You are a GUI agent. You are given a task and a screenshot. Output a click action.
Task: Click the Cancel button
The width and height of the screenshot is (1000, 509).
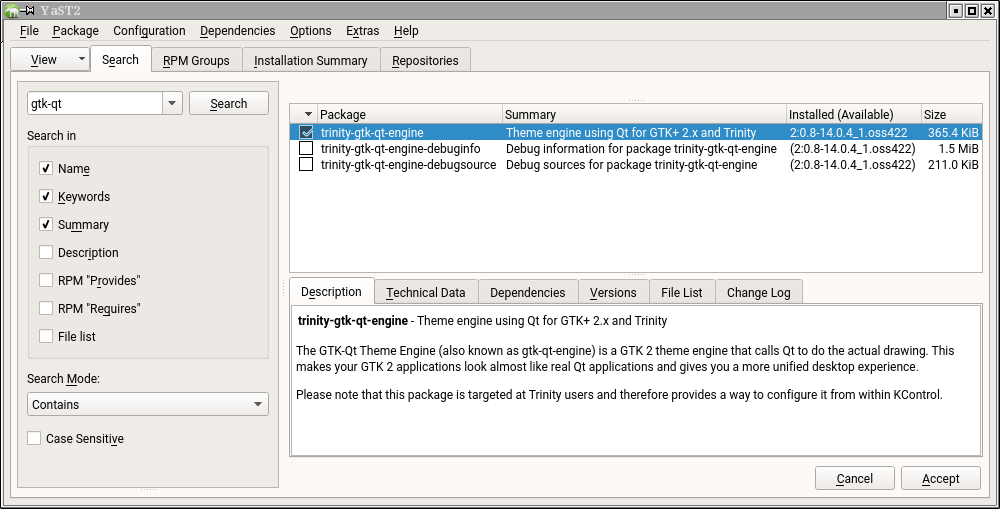coord(855,478)
